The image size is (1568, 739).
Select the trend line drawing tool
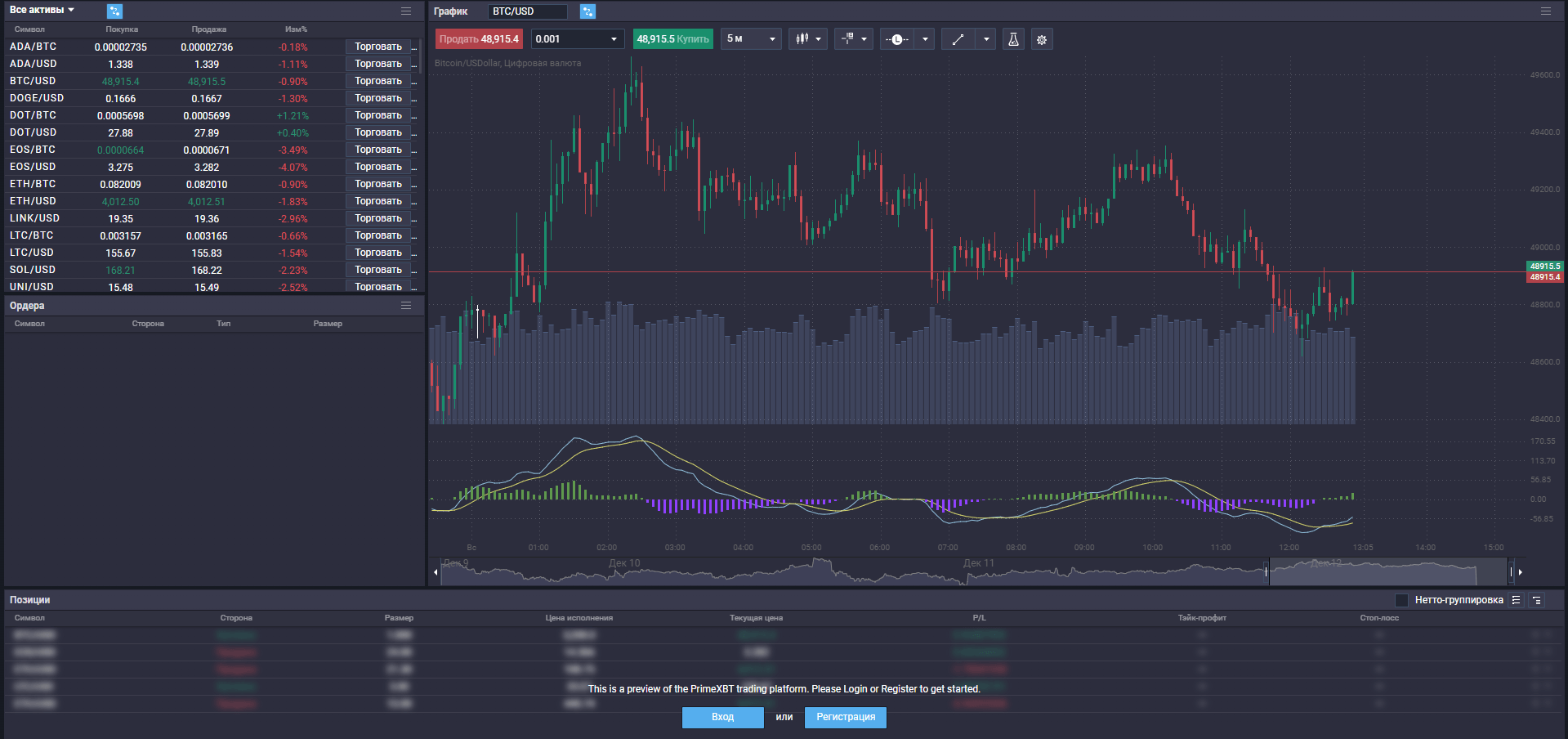958,39
